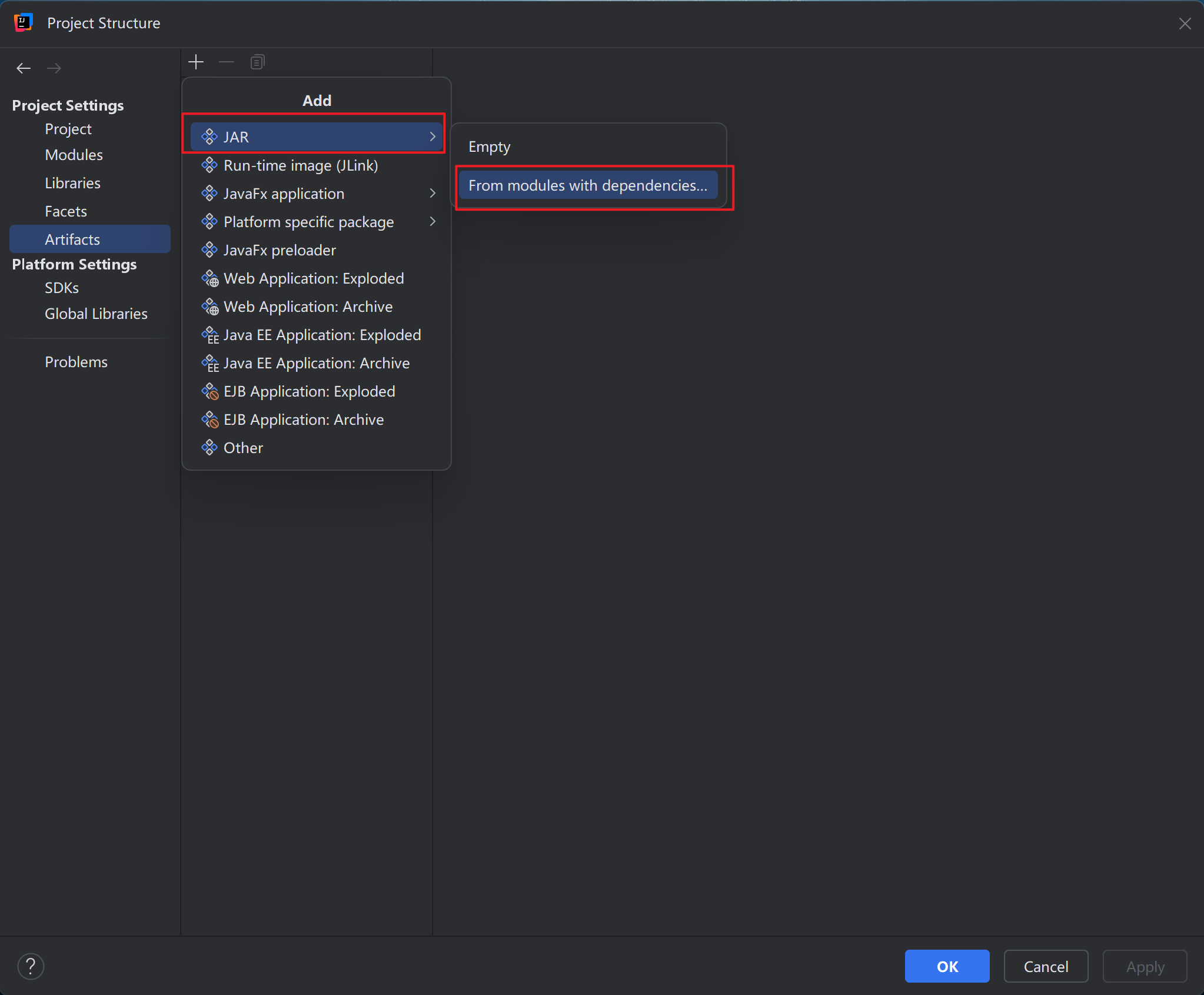Choose From modules with dependencies option
The image size is (1204, 995).
[587, 185]
